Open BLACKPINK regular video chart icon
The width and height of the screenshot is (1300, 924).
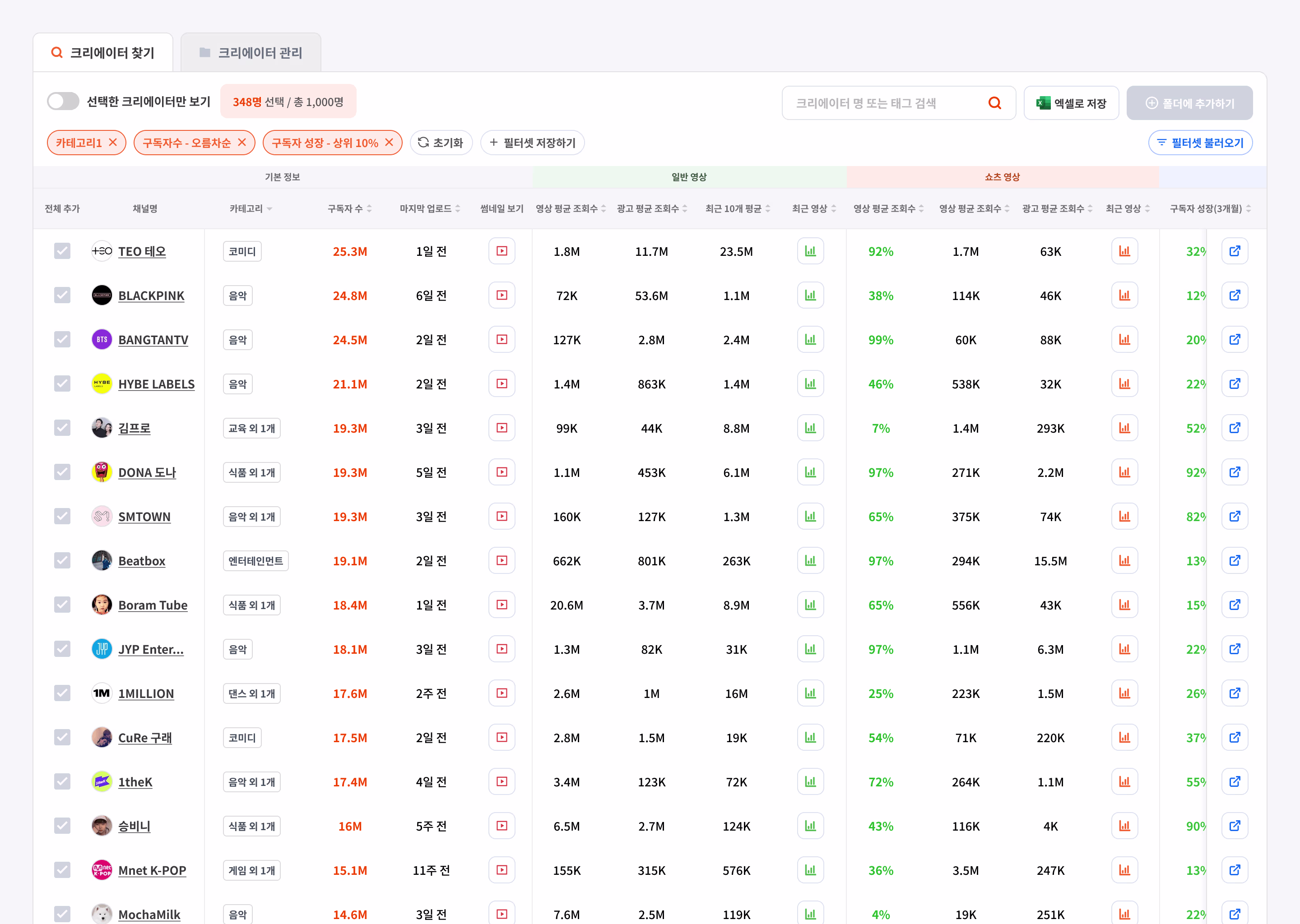point(810,296)
